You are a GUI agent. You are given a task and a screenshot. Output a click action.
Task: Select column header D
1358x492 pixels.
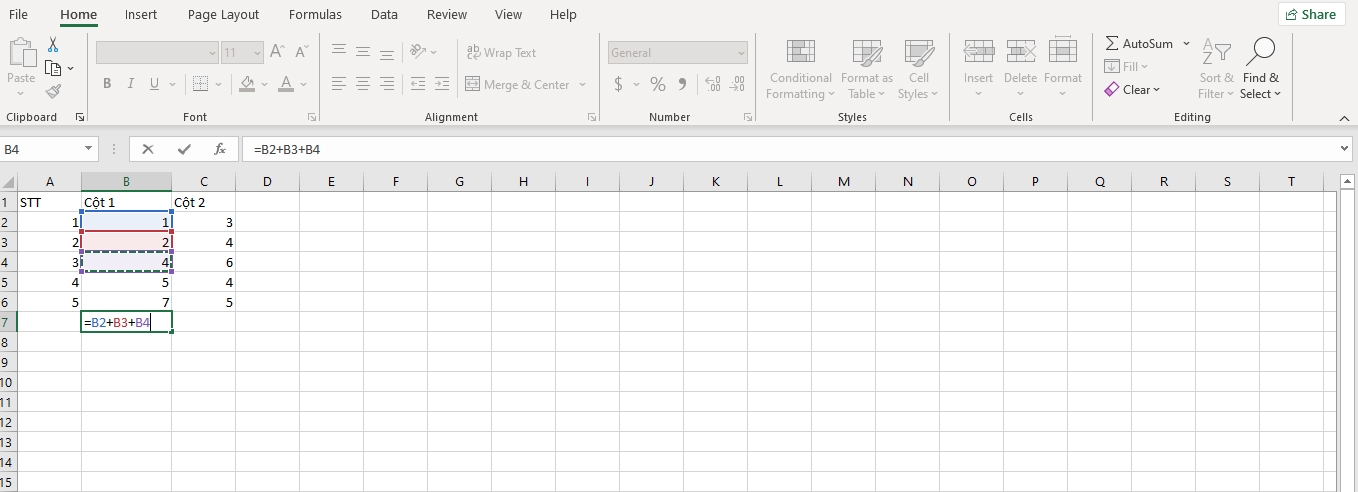(x=267, y=181)
